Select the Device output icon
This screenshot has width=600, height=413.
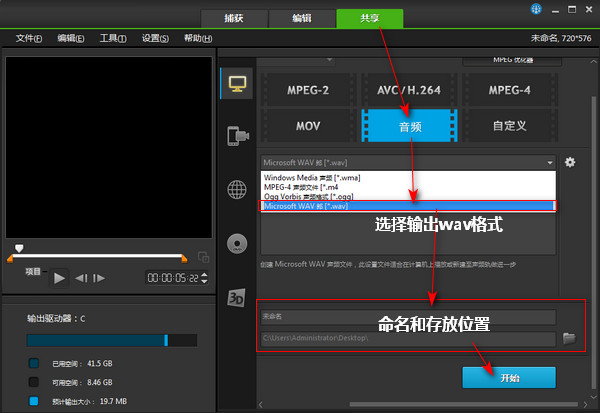(x=238, y=136)
